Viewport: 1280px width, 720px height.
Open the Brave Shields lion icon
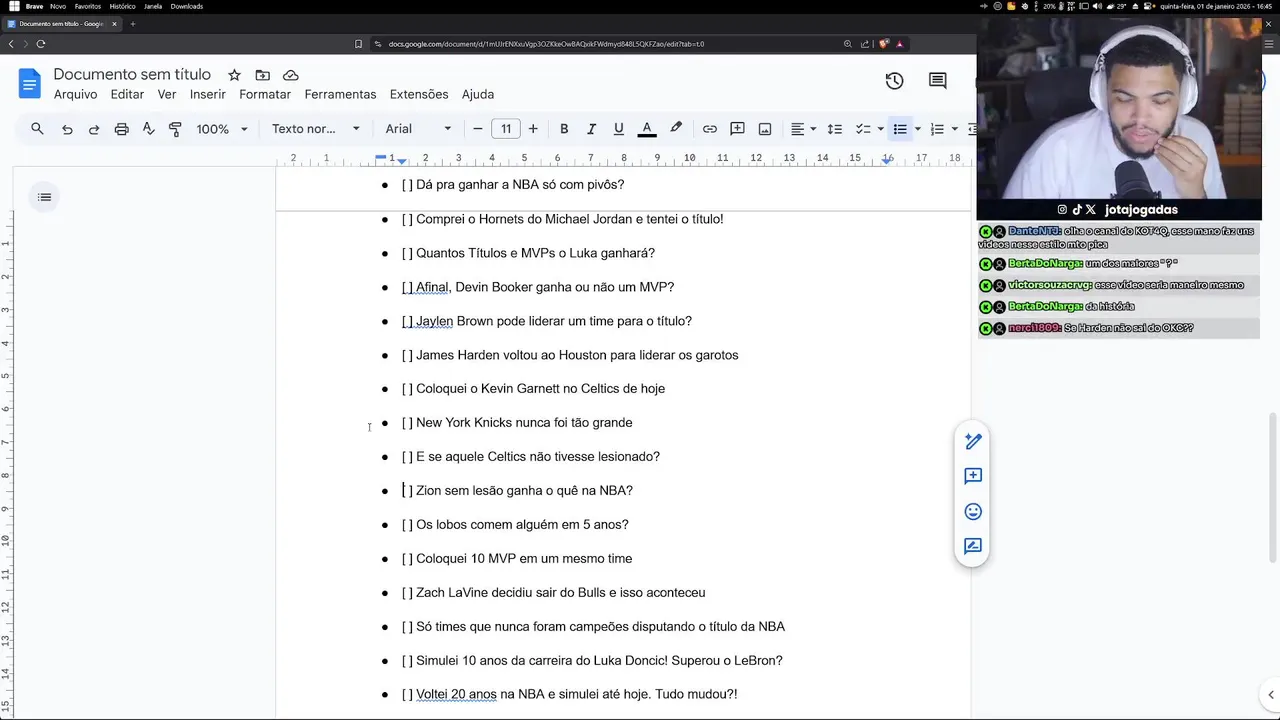(883, 44)
